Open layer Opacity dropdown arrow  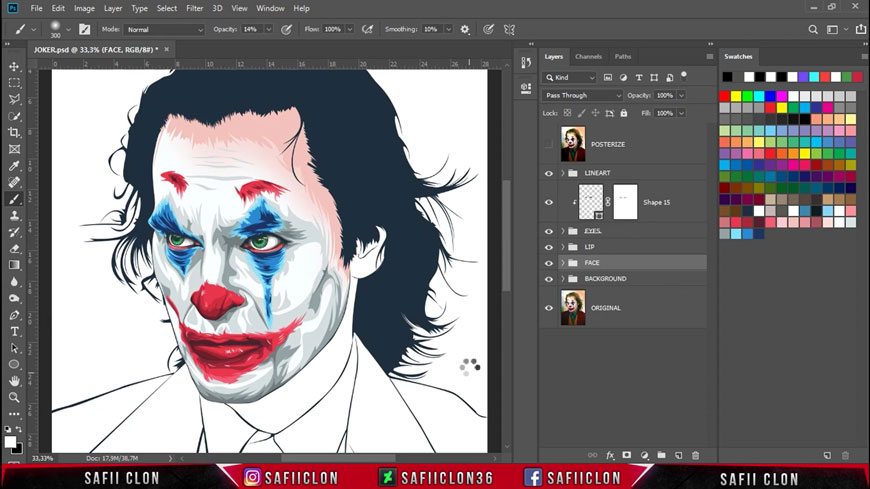click(681, 95)
